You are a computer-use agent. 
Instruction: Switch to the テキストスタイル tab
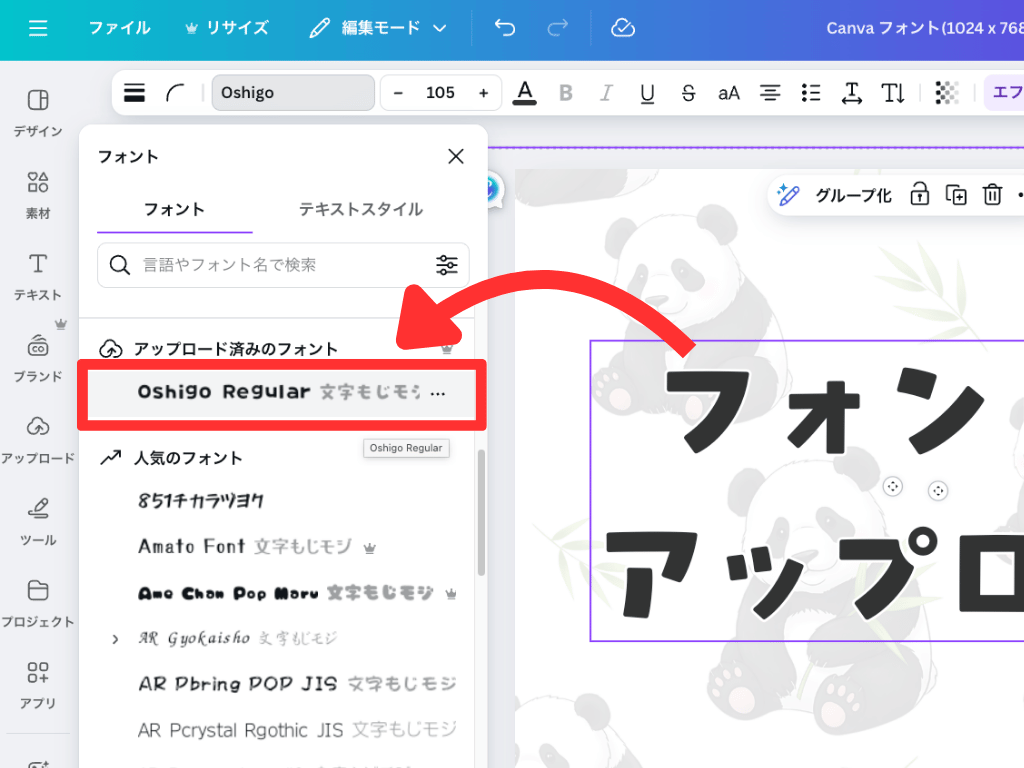coord(363,210)
